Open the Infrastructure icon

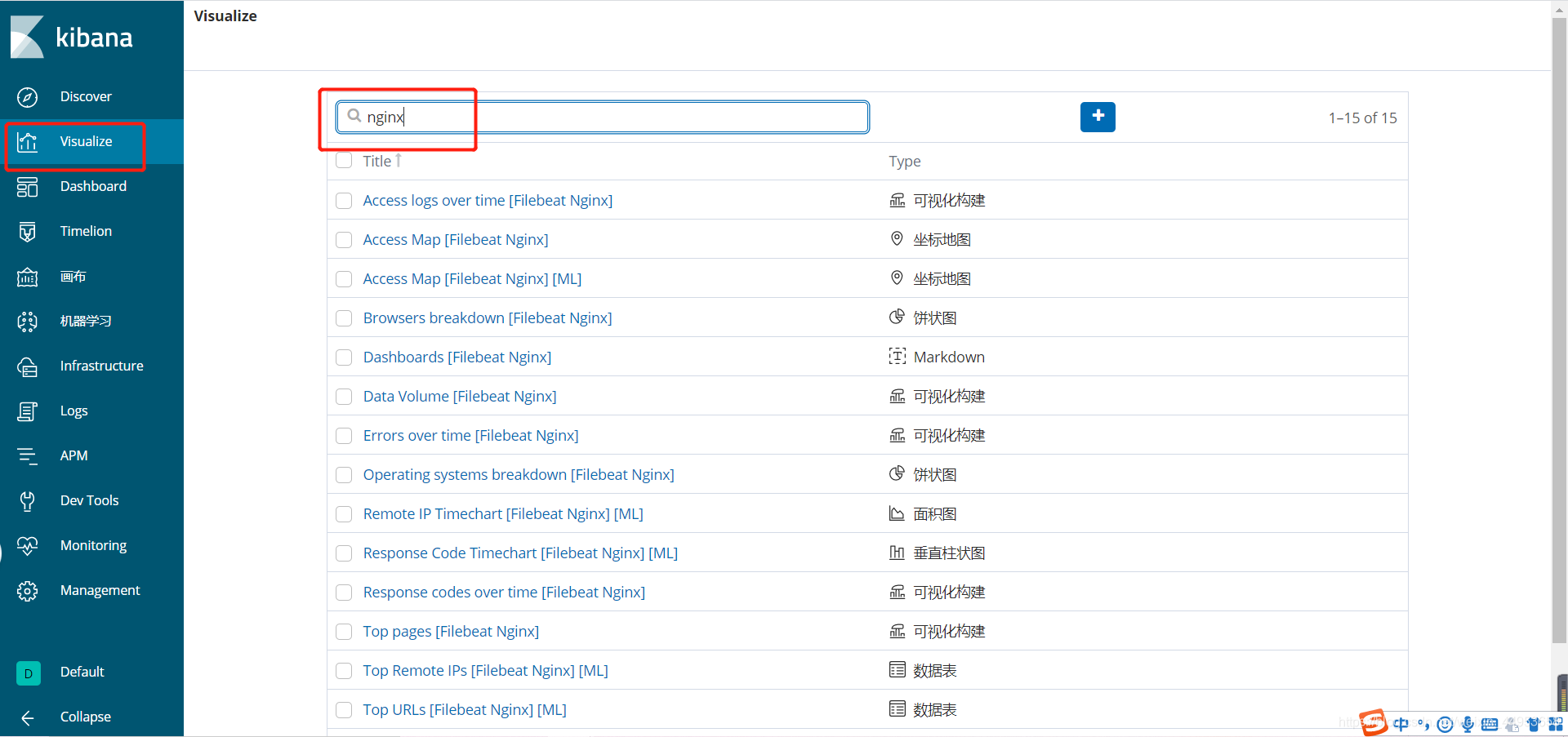click(27, 366)
